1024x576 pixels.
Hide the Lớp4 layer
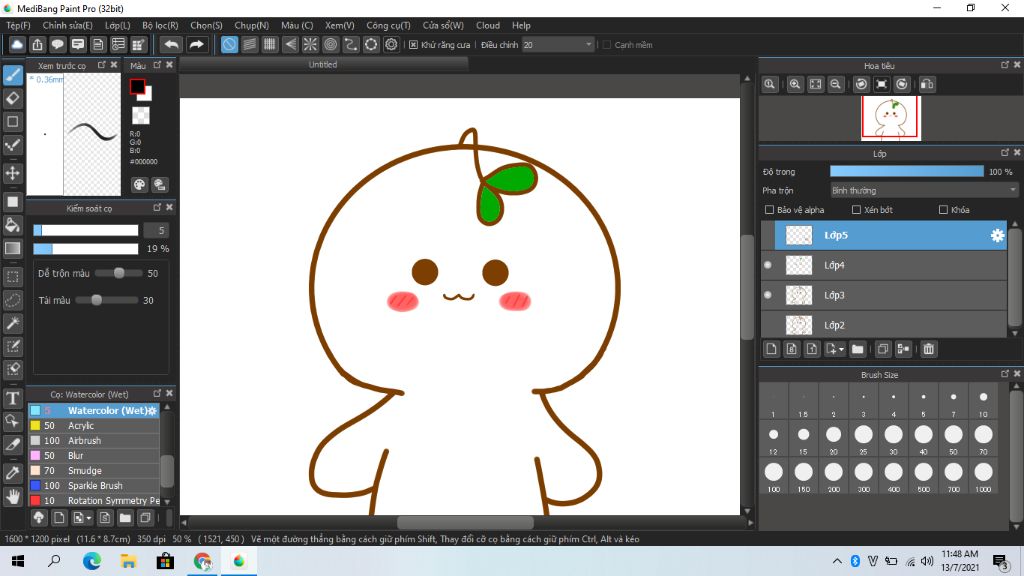pyautogui.click(x=768, y=265)
